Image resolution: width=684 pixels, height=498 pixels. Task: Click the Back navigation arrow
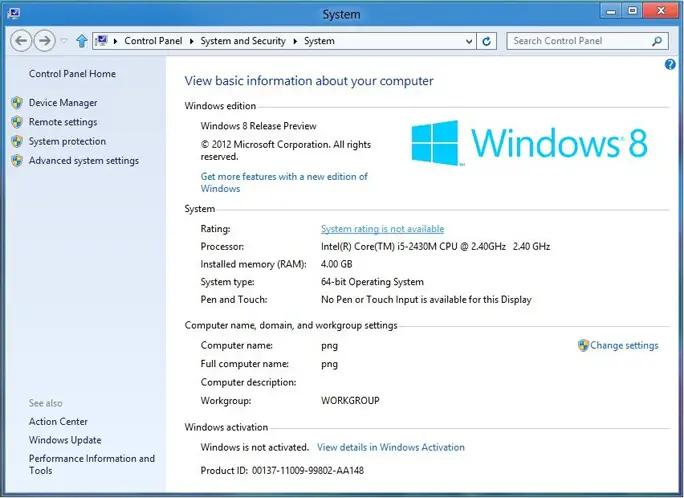pyautogui.click(x=21, y=41)
